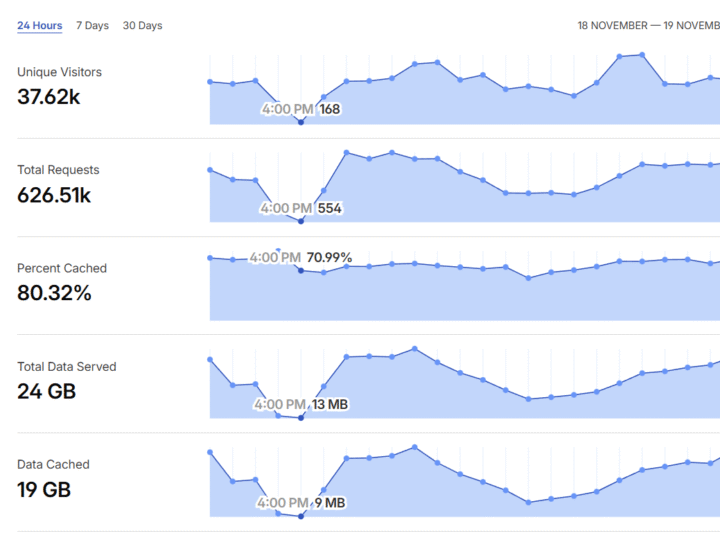The image size is (720, 540).
Task: Click the 37.62k unique visitors value
Action: coord(49,97)
